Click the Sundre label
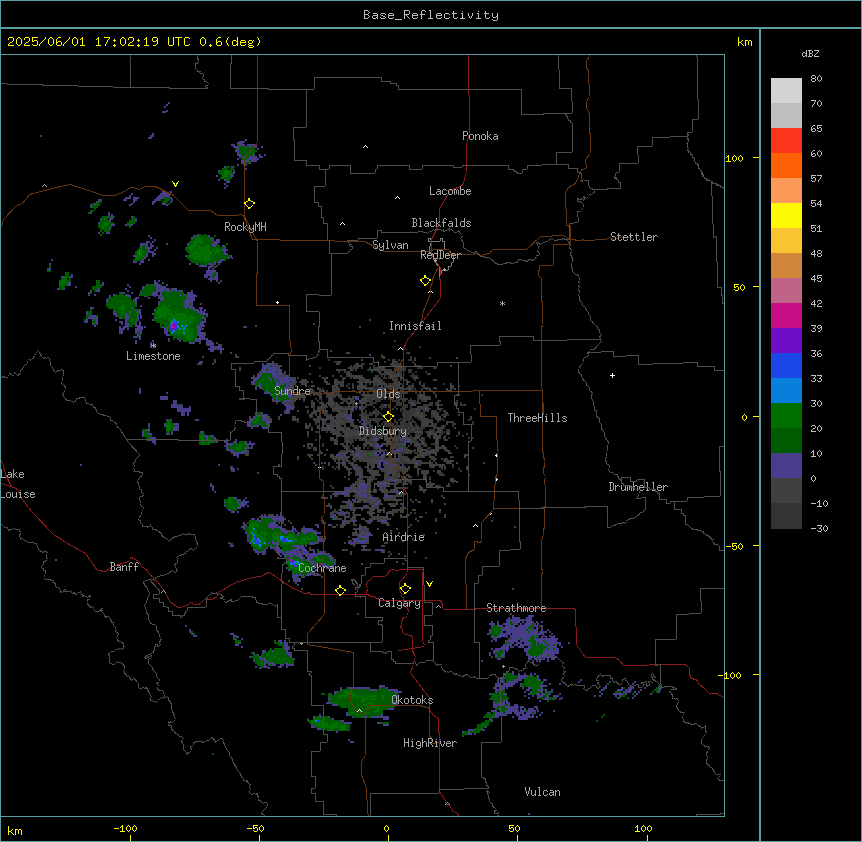The width and height of the screenshot is (862, 842). tap(292, 391)
